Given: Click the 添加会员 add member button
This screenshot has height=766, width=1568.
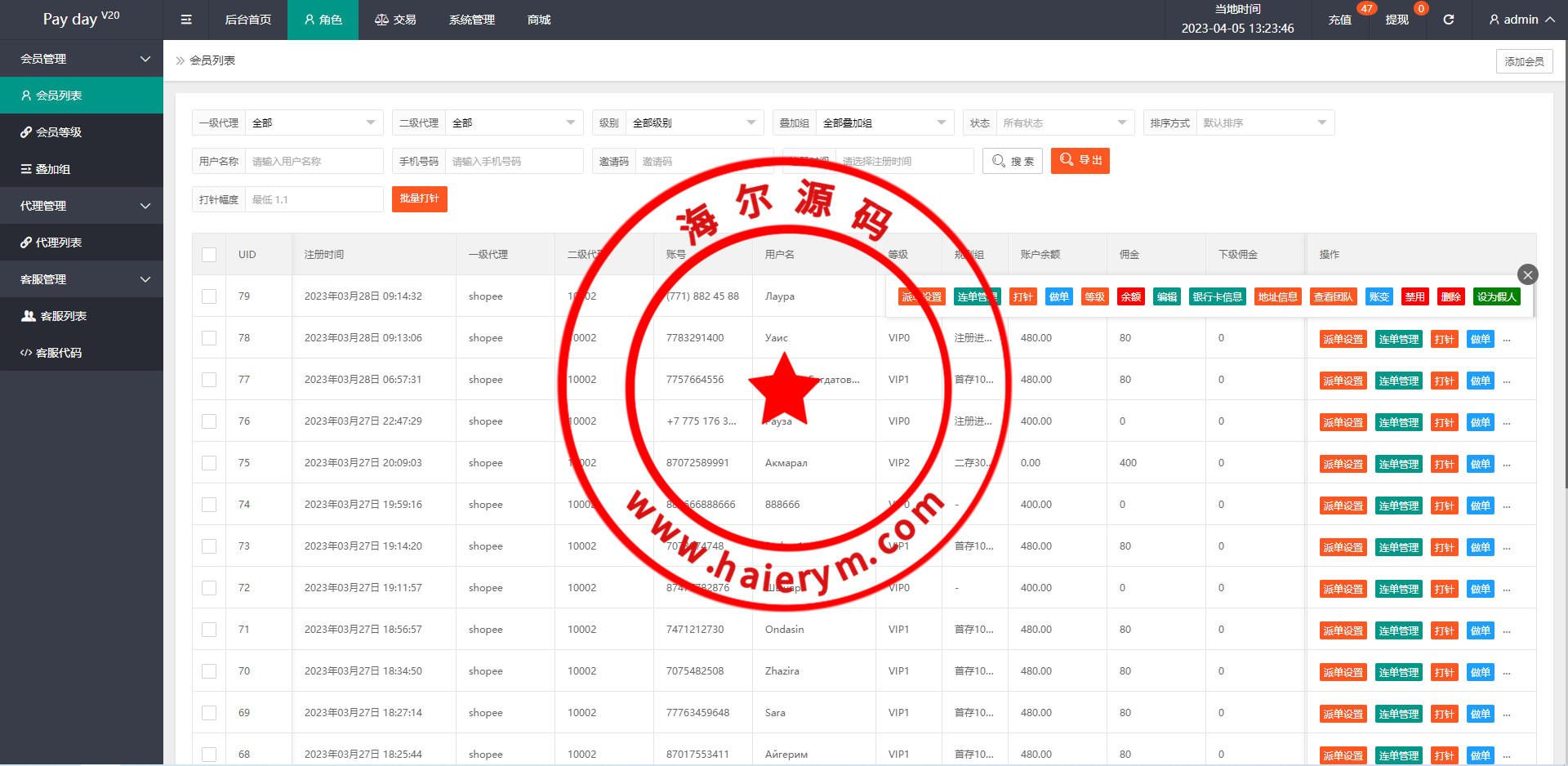Looking at the screenshot, I should click(1524, 61).
